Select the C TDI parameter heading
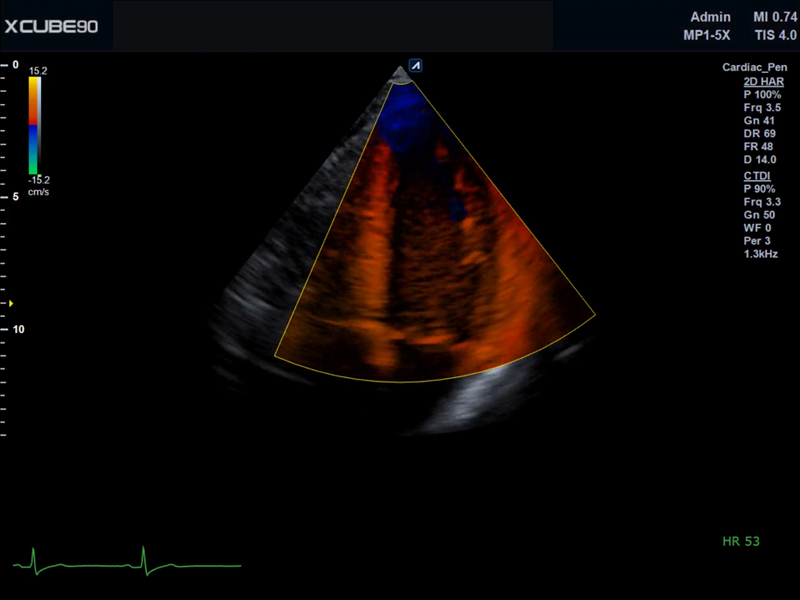 (x=757, y=176)
